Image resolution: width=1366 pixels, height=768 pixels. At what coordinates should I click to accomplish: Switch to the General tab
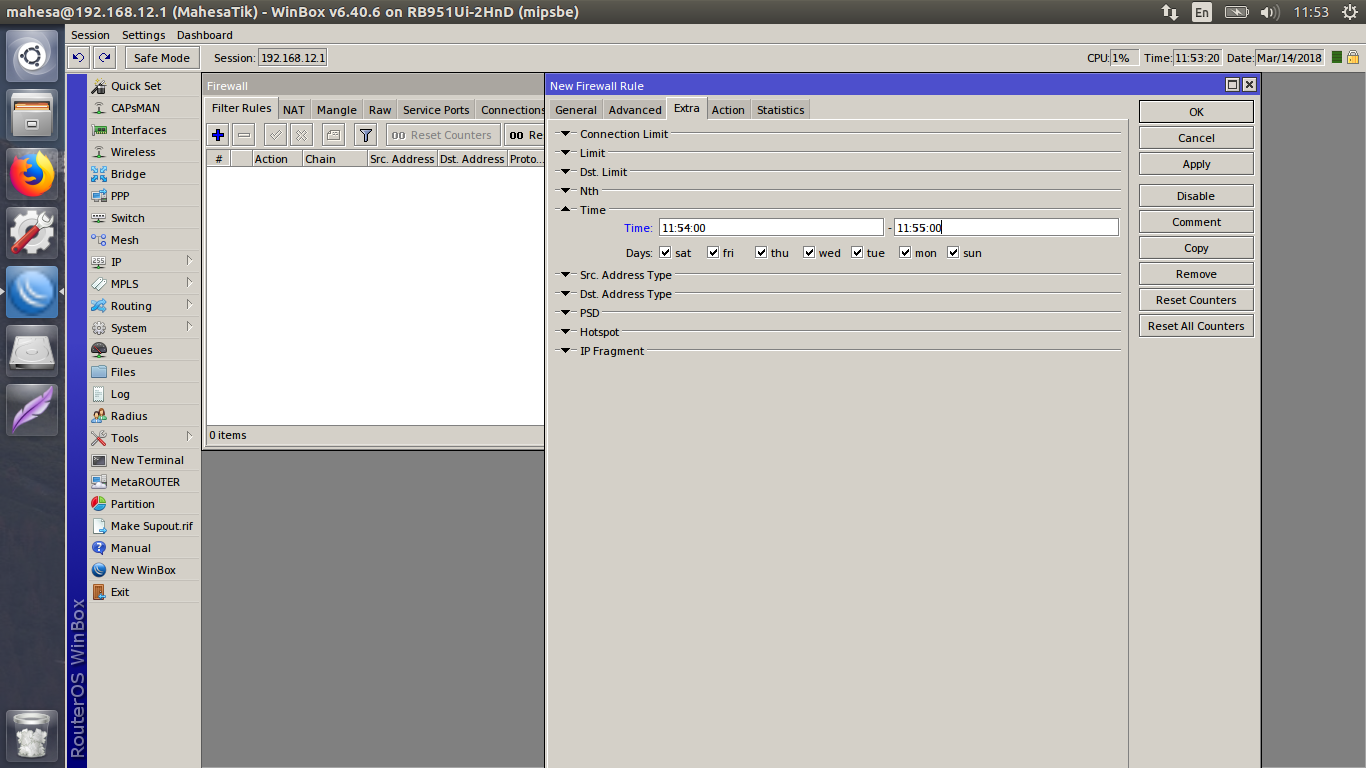[x=576, y=110]
